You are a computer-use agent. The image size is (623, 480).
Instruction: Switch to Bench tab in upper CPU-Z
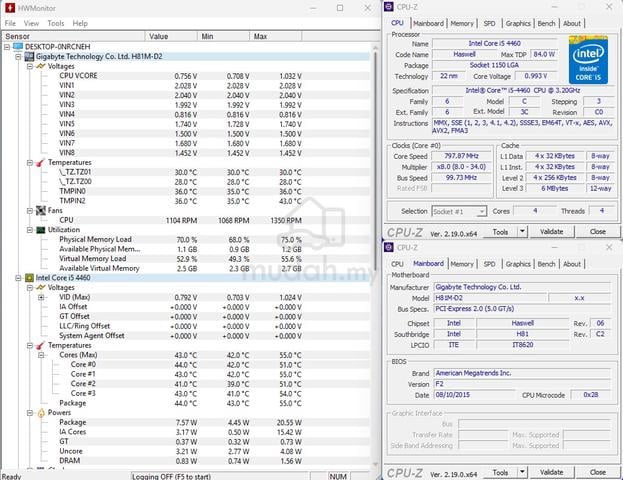tap(546, 23)
